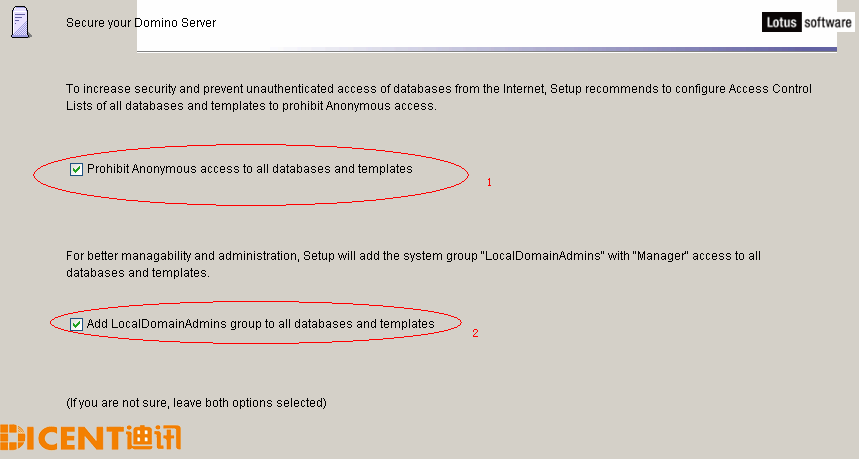
Task: Click the paragraph about Access Control Lists
Action: pos(439,97)
